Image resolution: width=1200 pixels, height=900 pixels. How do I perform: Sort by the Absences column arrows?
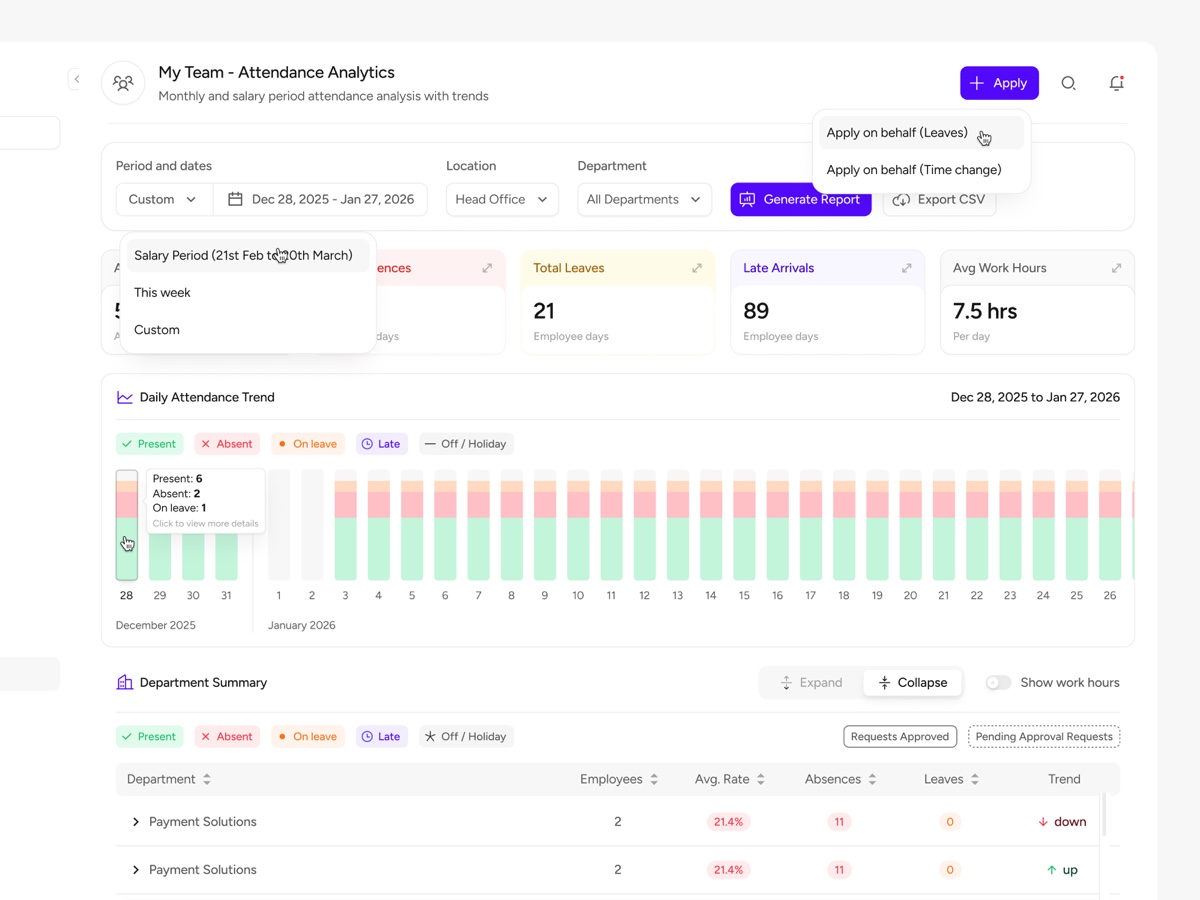click(872, 779)
